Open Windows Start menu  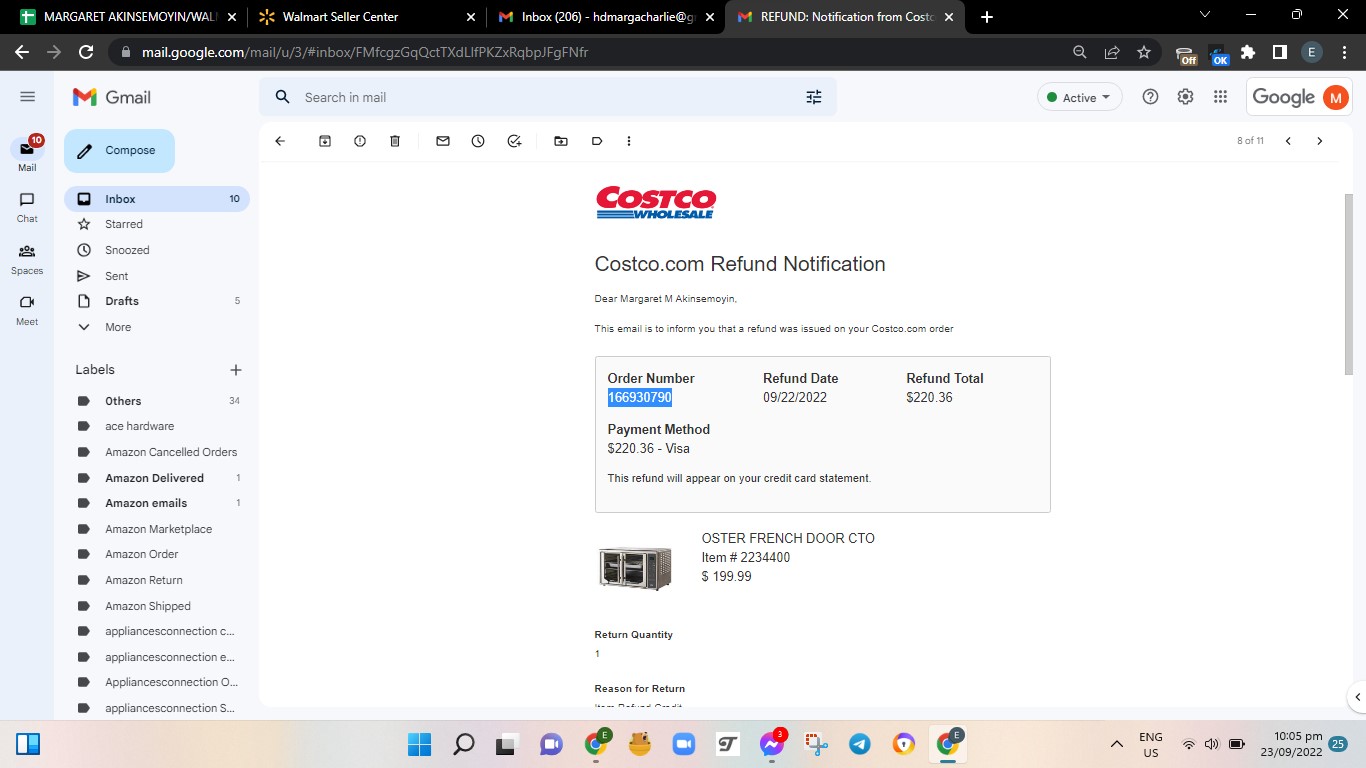click(420, 744)
